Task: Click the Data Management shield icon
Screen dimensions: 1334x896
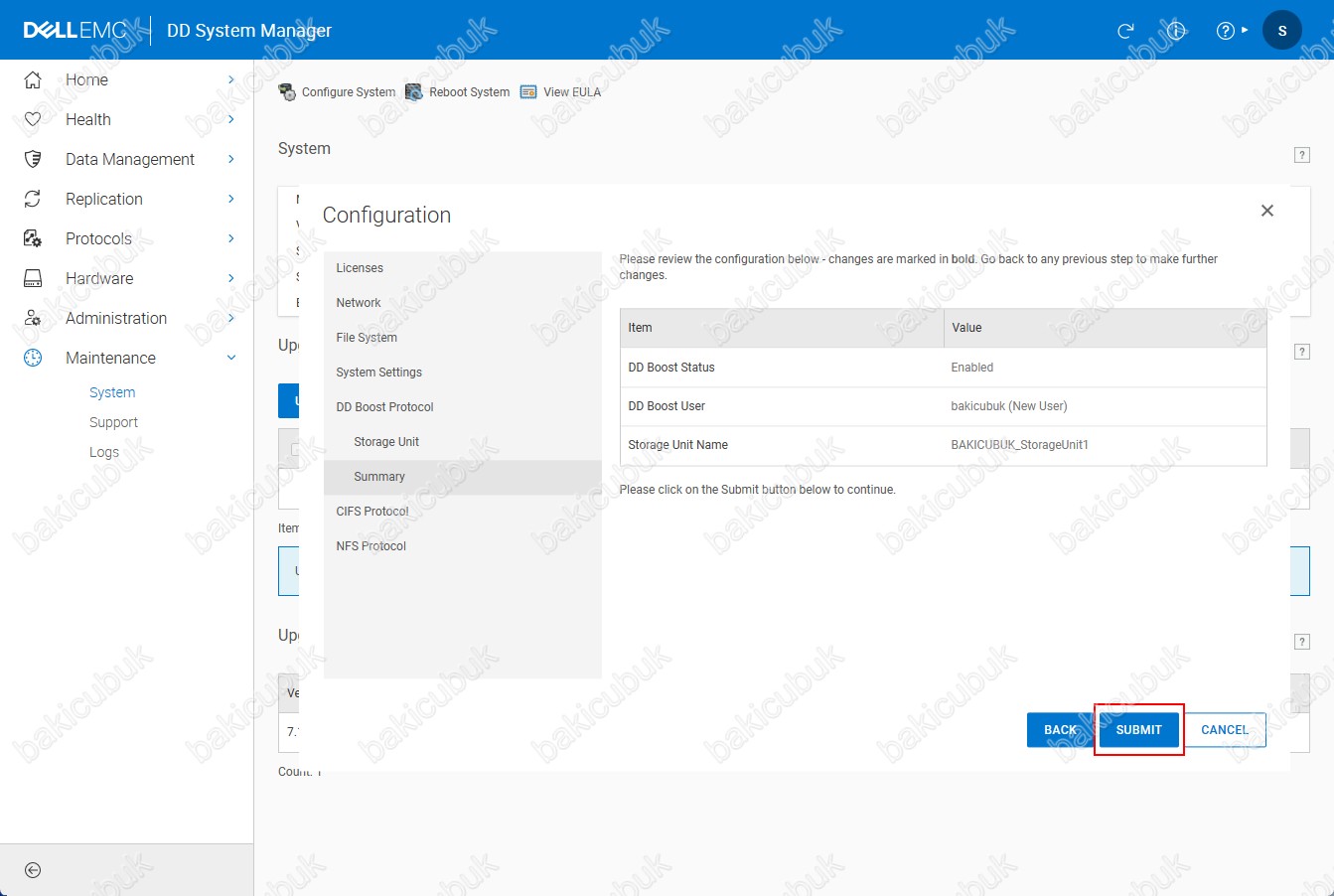Action: 33,159
